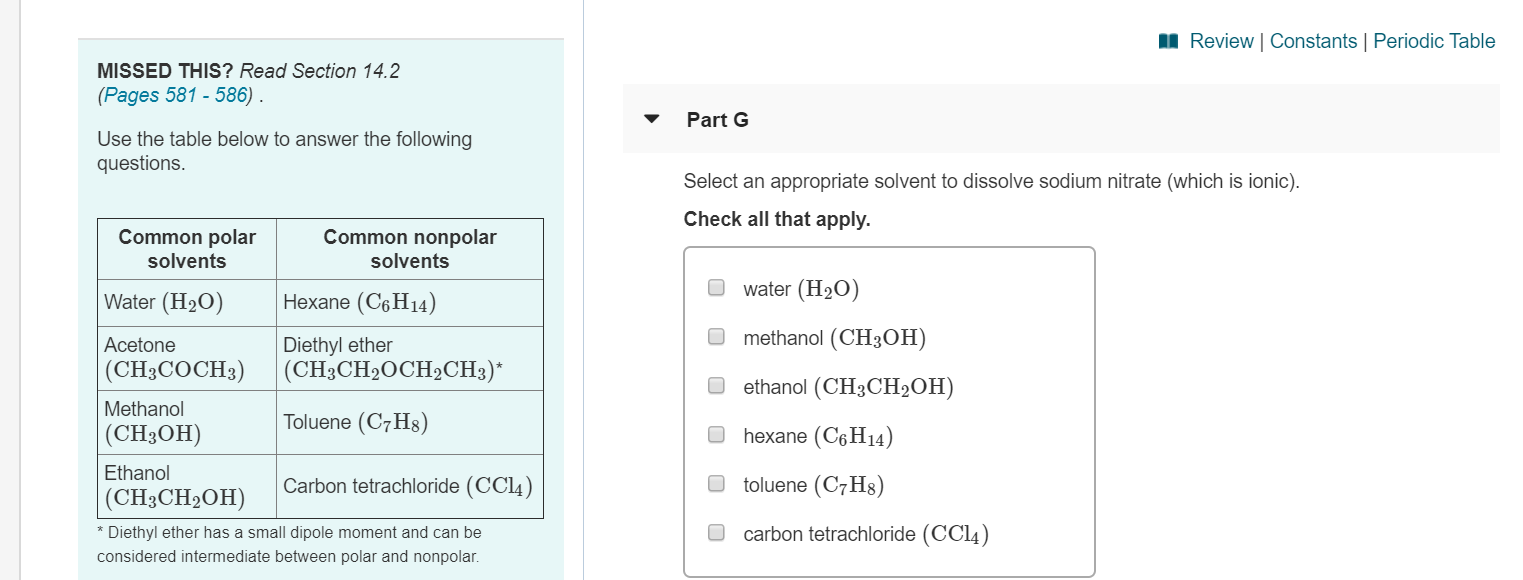Viewport: 1523px width, 580px height.
Task: Select the Acetone cell in solvents table
Action: coord(187,358)
